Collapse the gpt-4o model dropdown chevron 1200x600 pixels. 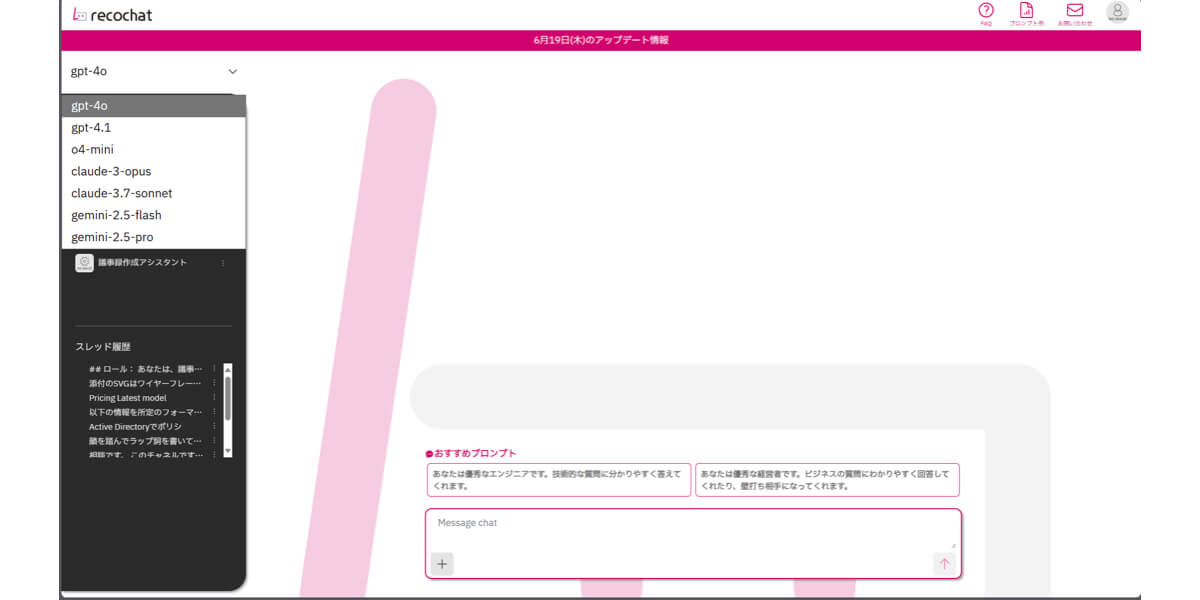[x=233, y=72]
